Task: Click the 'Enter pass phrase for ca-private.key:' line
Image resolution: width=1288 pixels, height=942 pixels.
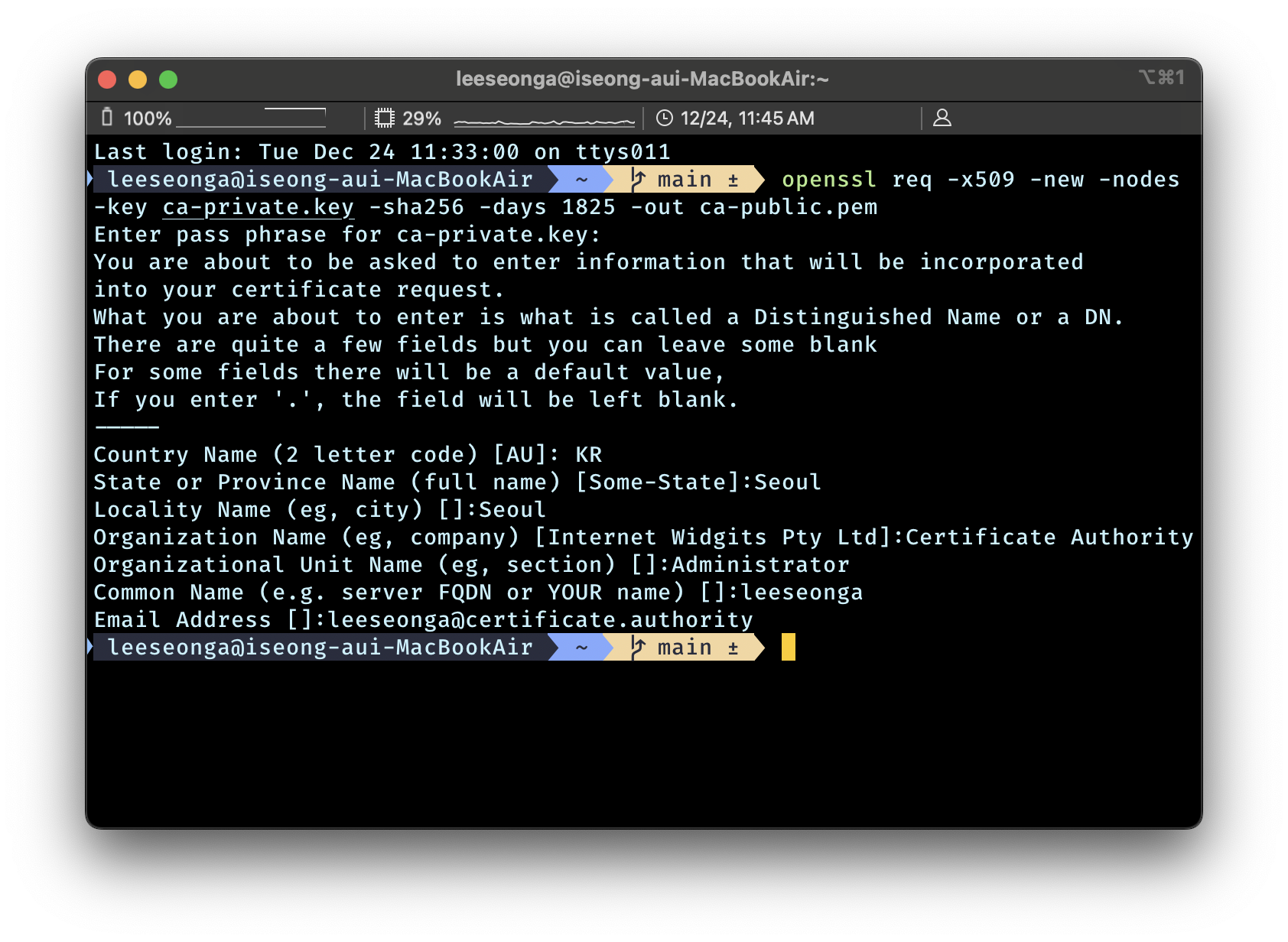Action: point(347,235)
